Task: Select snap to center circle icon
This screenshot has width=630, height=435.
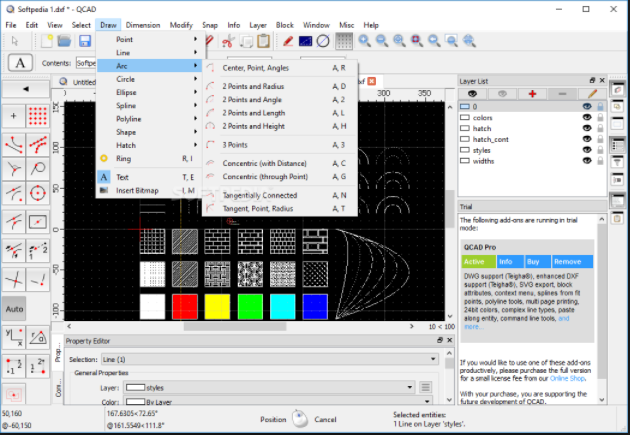Action: coord(38,194)
